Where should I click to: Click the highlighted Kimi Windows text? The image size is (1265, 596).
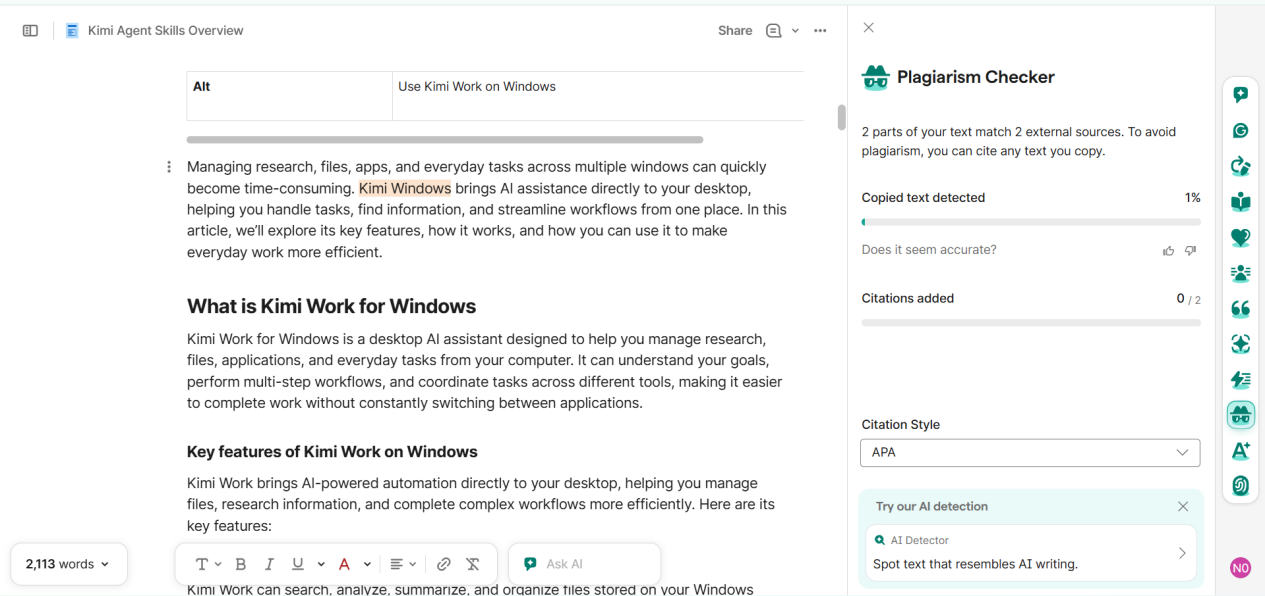click(405, 188)
